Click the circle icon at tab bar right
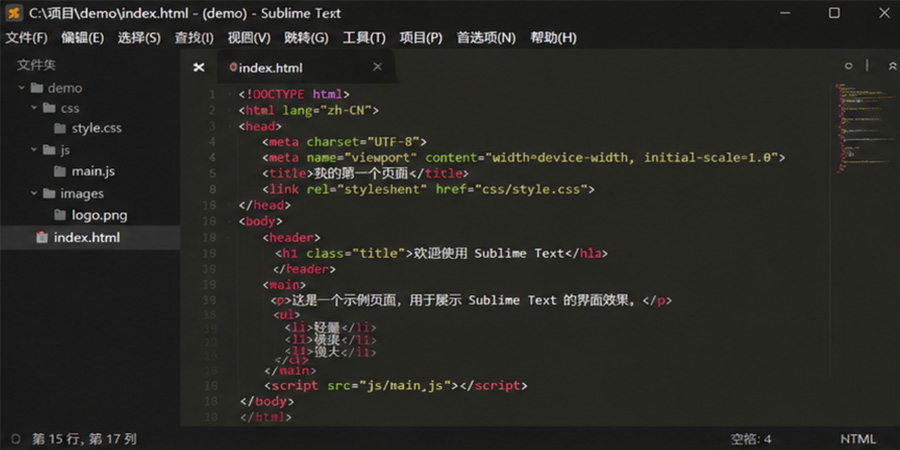This screenshot has height=450, width=900. [848, 66]
